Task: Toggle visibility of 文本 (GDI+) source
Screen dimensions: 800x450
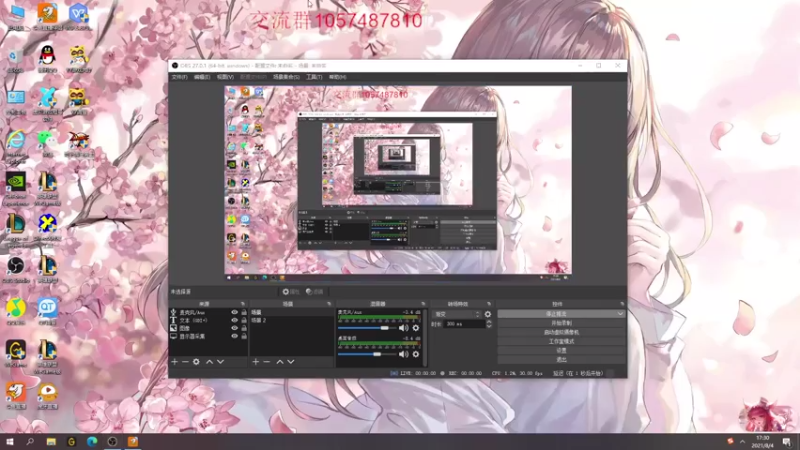Action: pyautogui.click(x=235, y=320)
